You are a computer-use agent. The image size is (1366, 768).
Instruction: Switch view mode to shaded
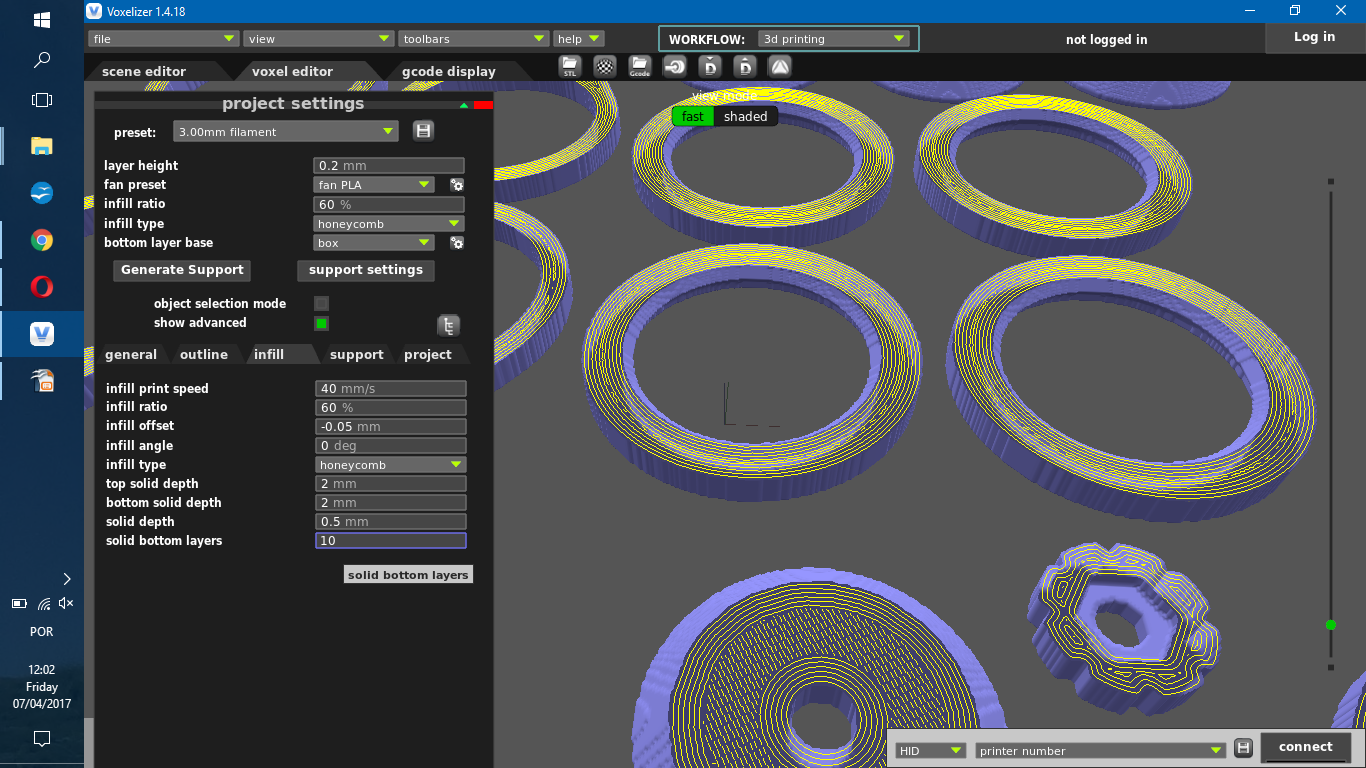[x=745, y=116]
